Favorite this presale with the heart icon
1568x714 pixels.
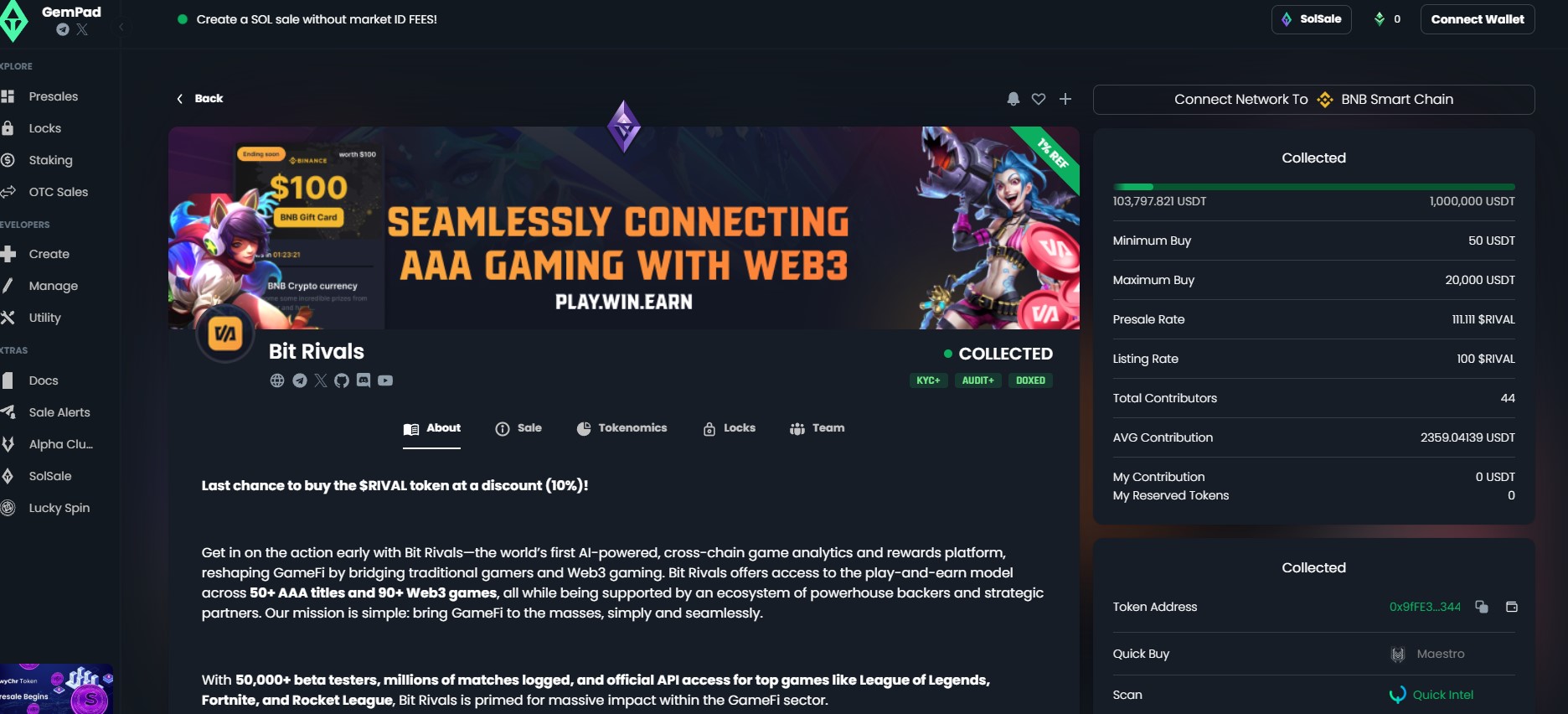pyautogui.click(x=1039, y=99)
